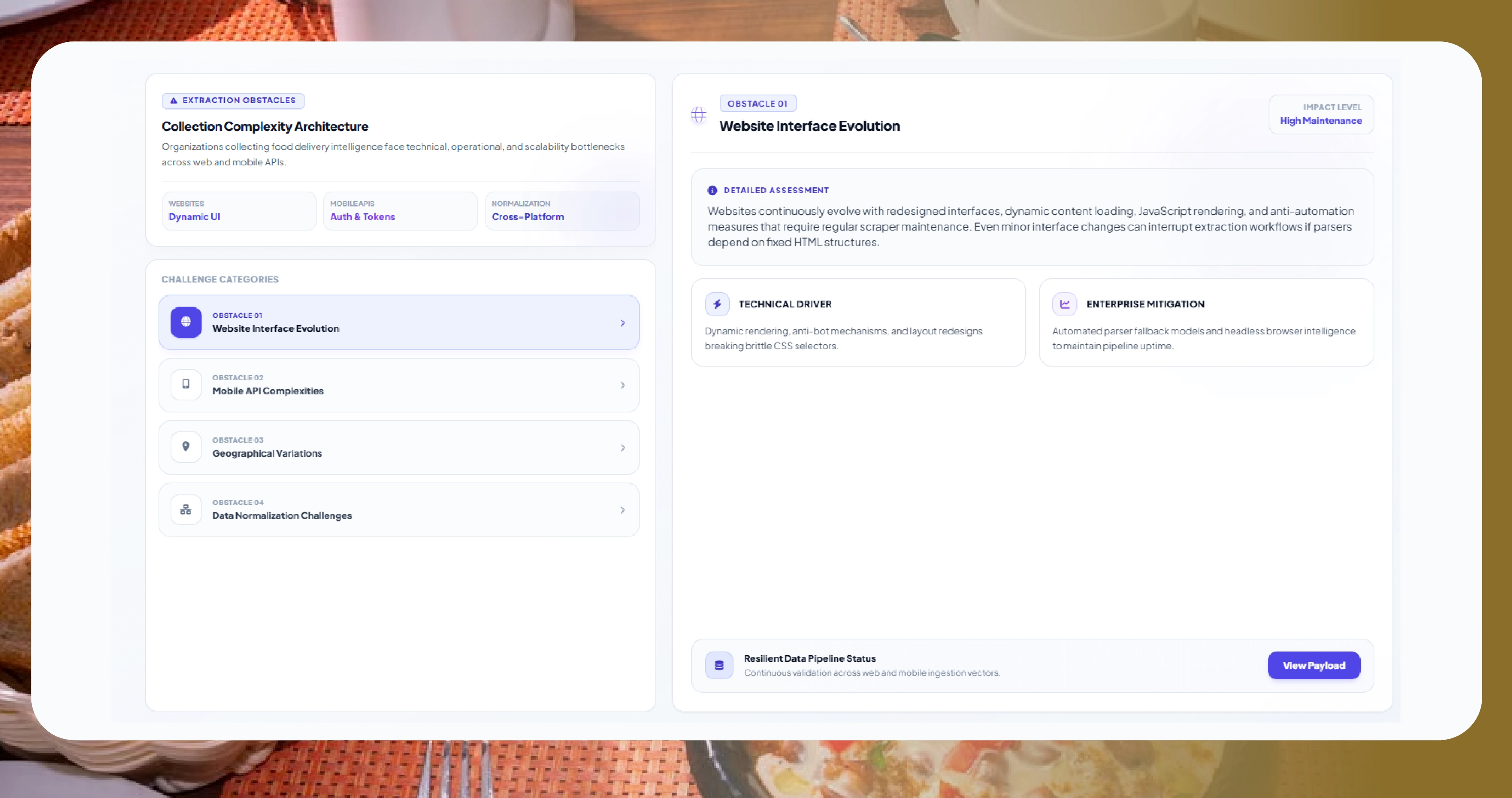
Task: Select the Website Interface Evolution category
Action: coord(399,322)
